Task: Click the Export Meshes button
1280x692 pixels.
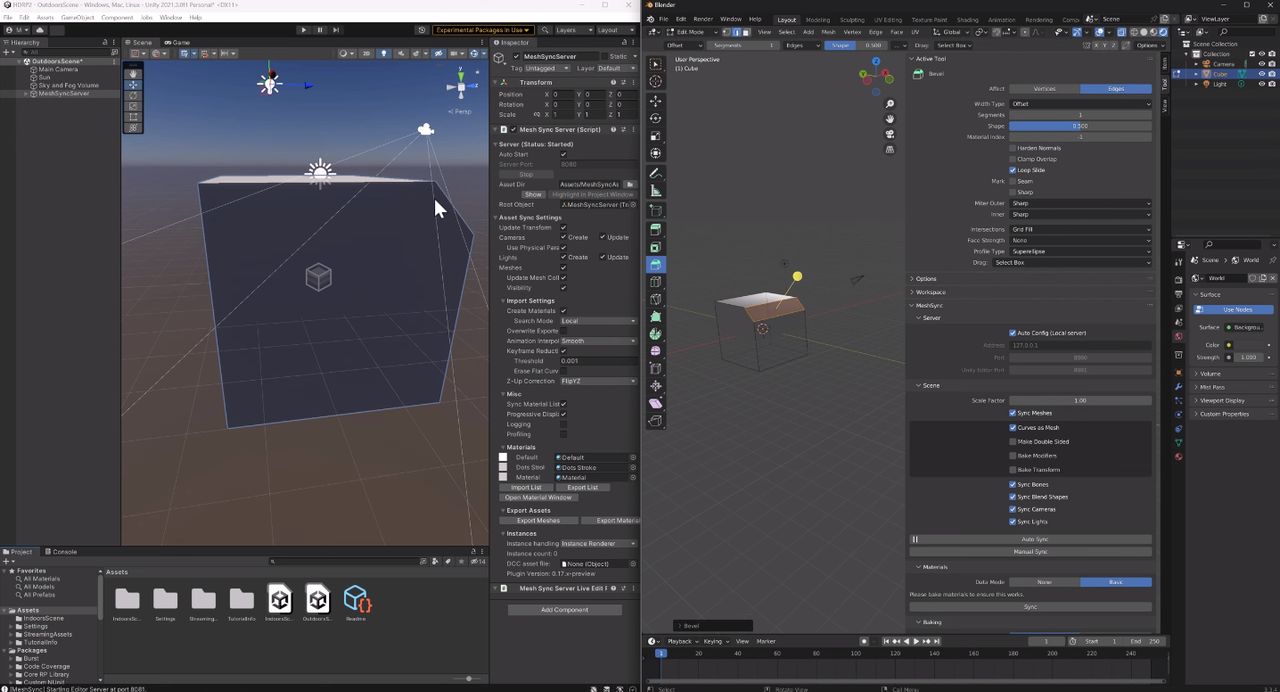Action: pos(538,521)
